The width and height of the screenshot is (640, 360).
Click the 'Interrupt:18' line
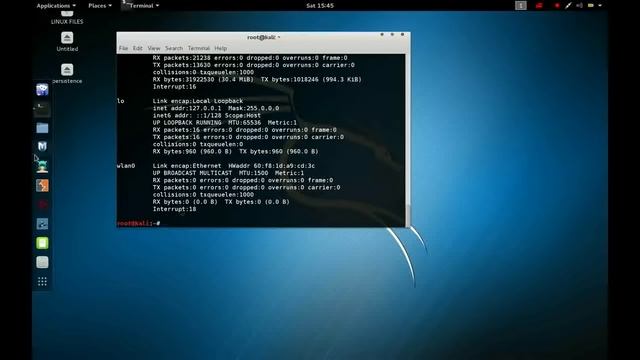174,209
